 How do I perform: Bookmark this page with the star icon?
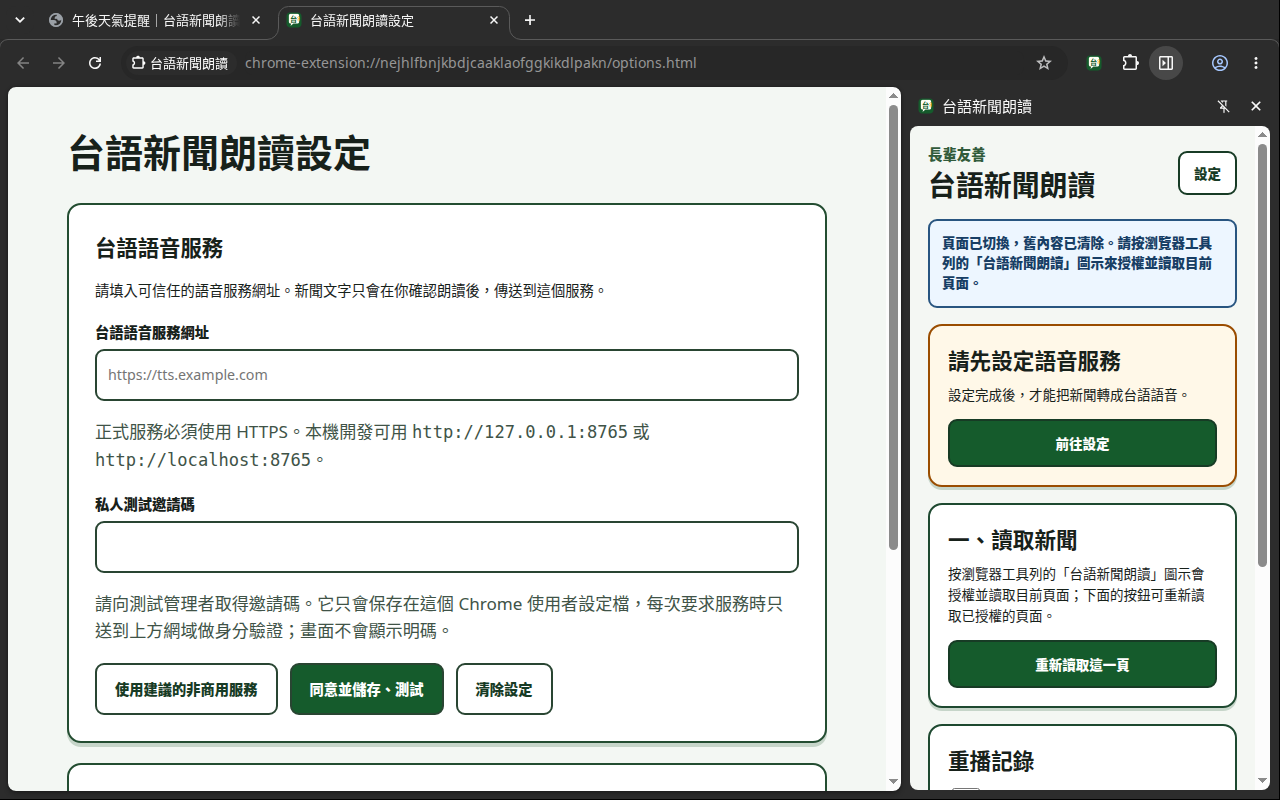coord(1044,63)
